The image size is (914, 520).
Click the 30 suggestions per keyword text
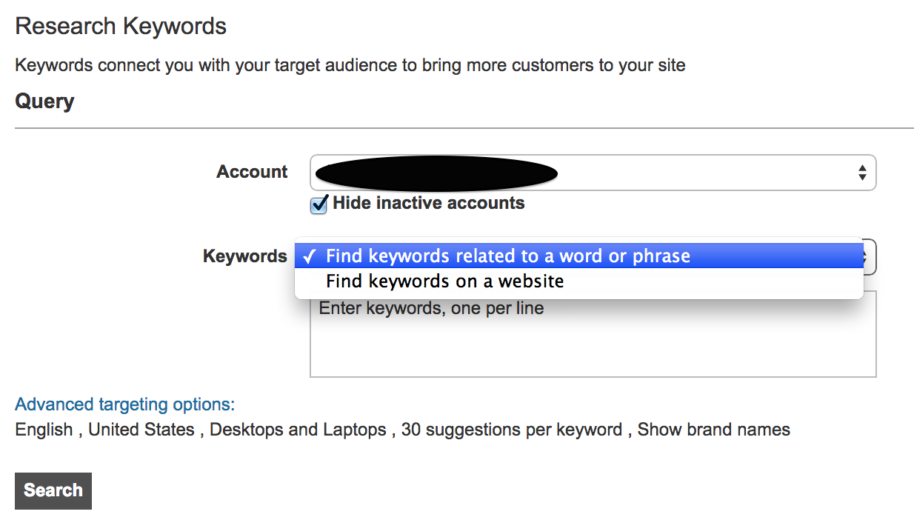512,430
